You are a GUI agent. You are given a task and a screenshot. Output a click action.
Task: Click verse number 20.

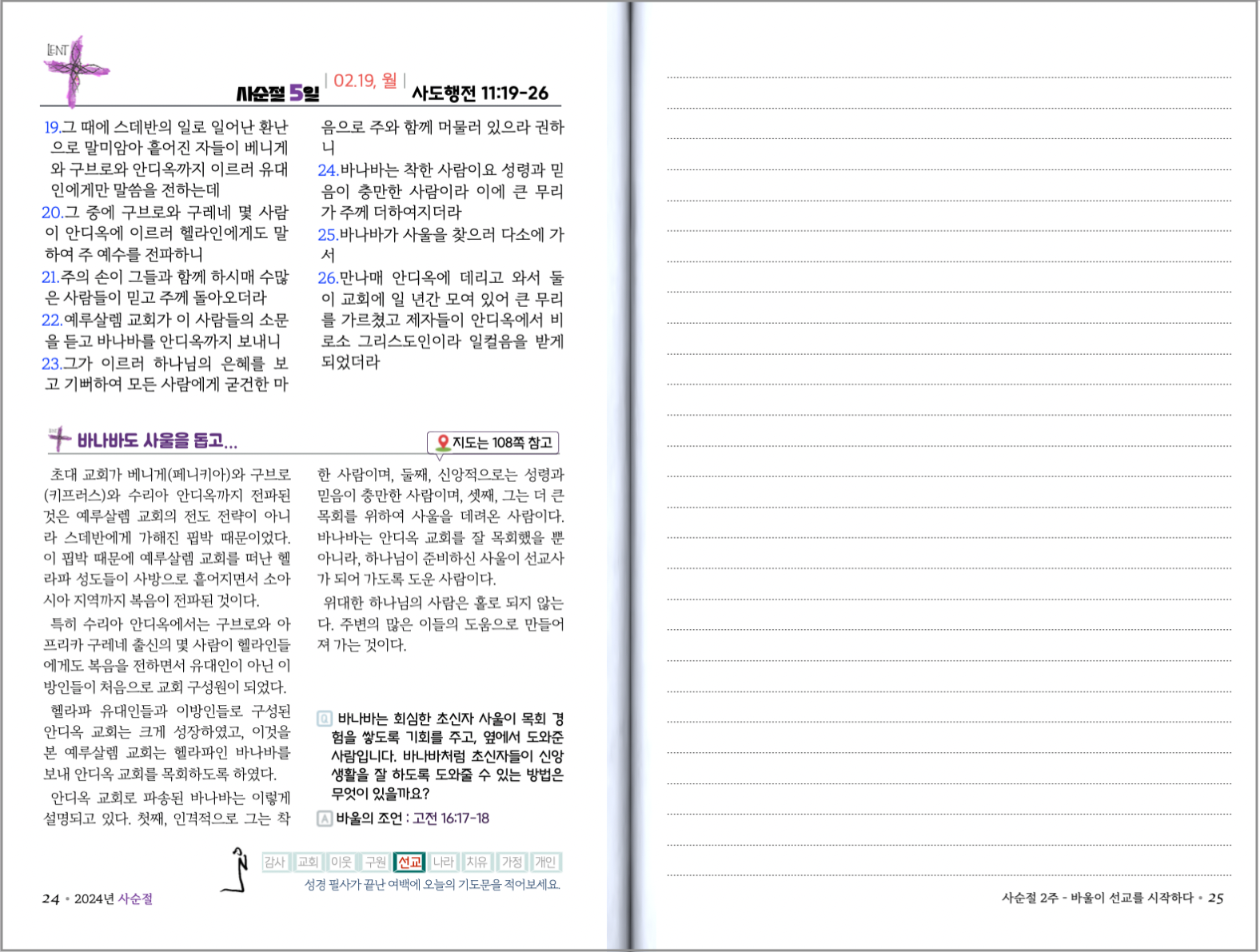tap(52, 213)
